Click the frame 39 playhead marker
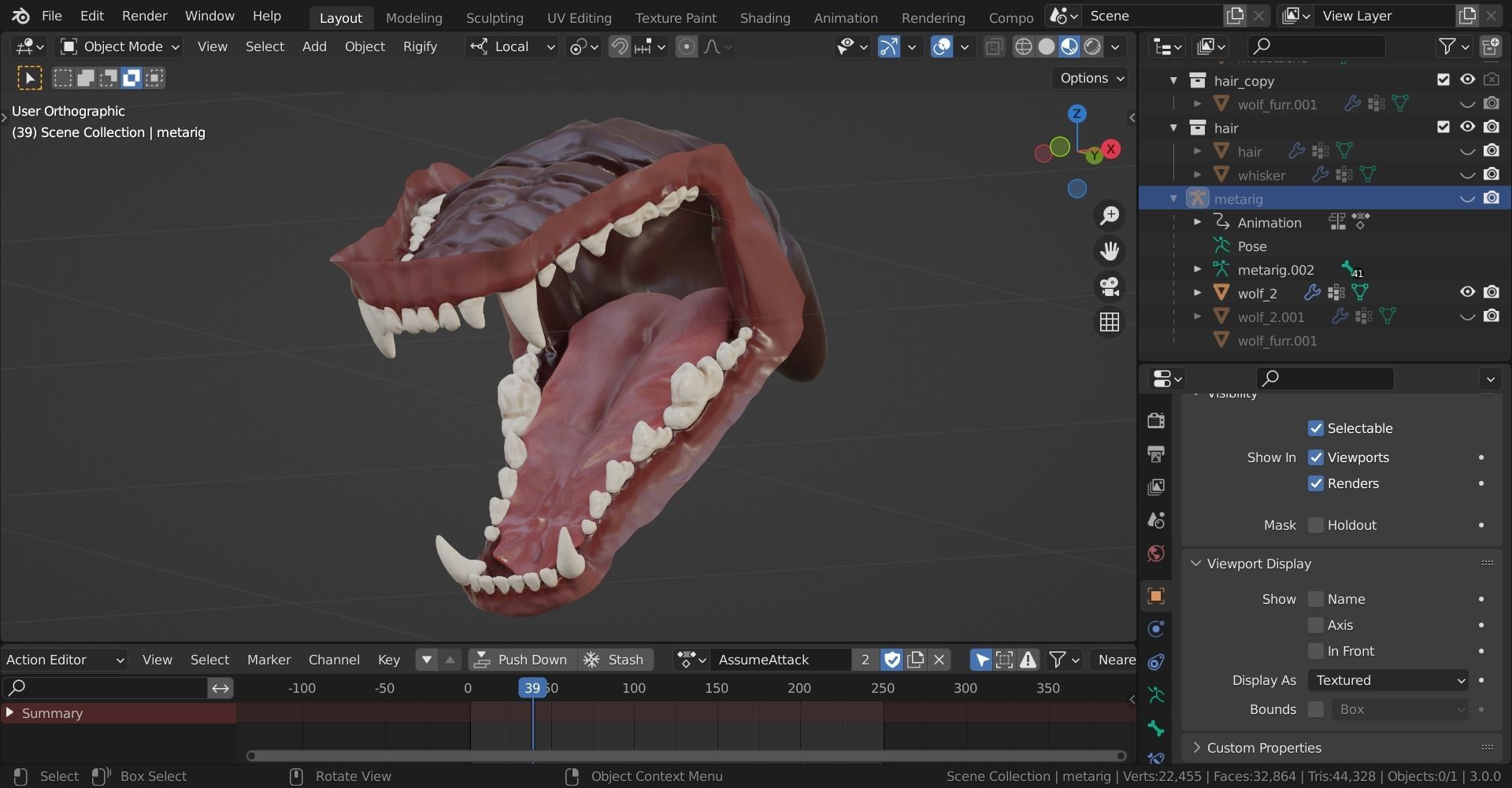Screen dimensions: 1512x788 coord(532,688)
